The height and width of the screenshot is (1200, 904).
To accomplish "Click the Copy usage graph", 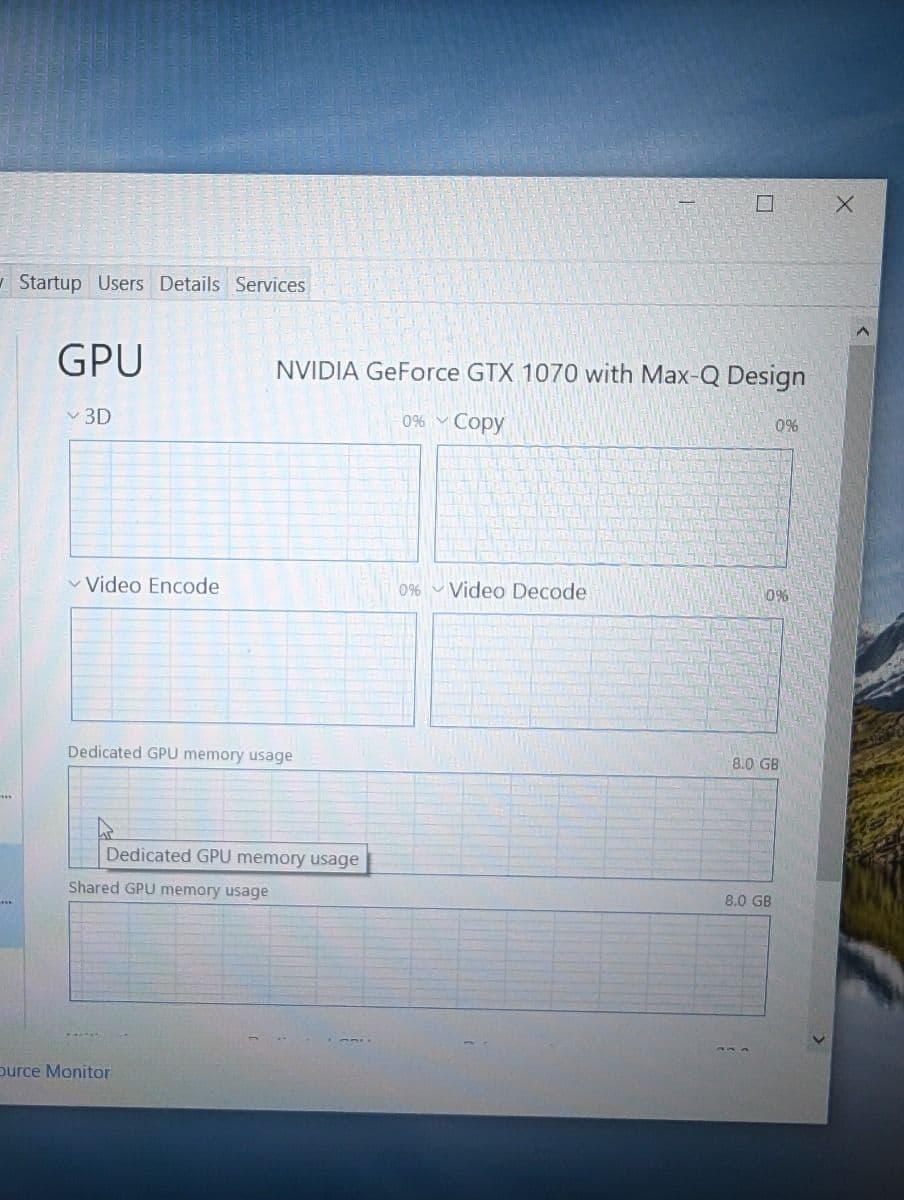I will [x=612, y=506].
